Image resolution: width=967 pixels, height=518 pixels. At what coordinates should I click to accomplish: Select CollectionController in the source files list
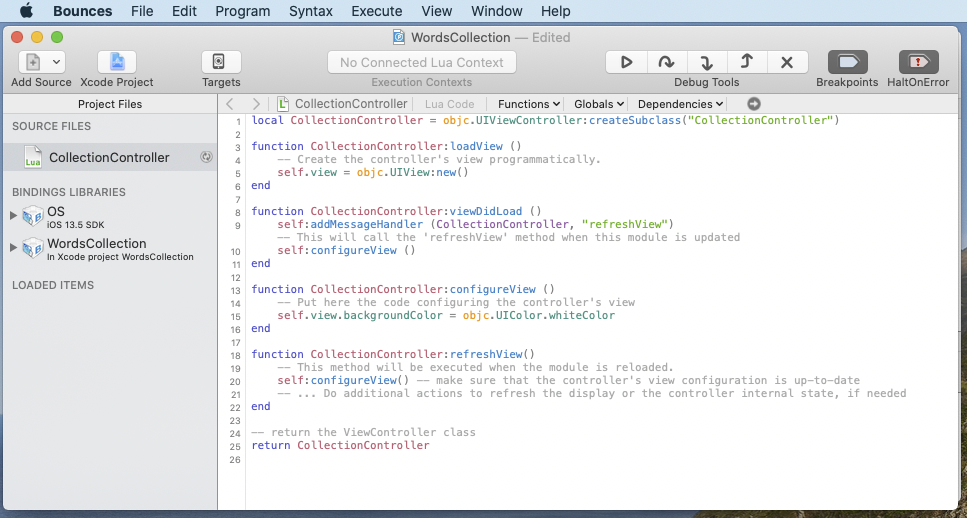109,157
